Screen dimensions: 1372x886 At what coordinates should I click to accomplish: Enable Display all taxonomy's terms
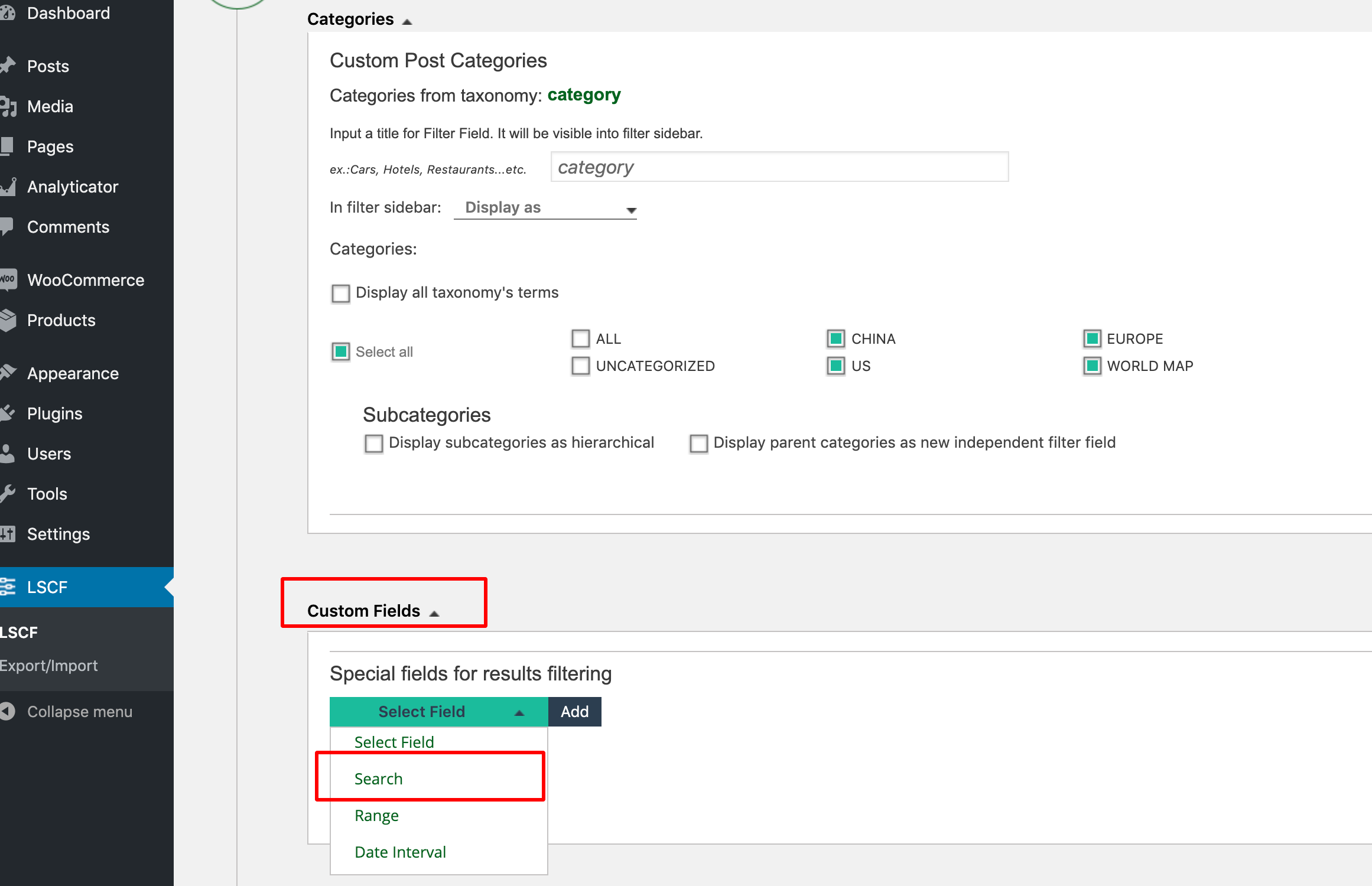click(340, 294)
